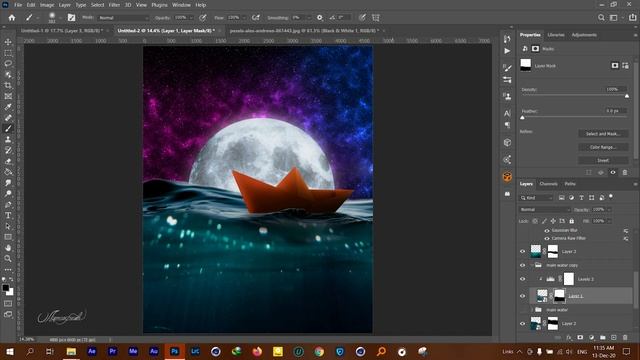The image size is (640, 360).
Task: Open the 3D cube panel icon
Action: pyautogui.click(x=507, y=142)
